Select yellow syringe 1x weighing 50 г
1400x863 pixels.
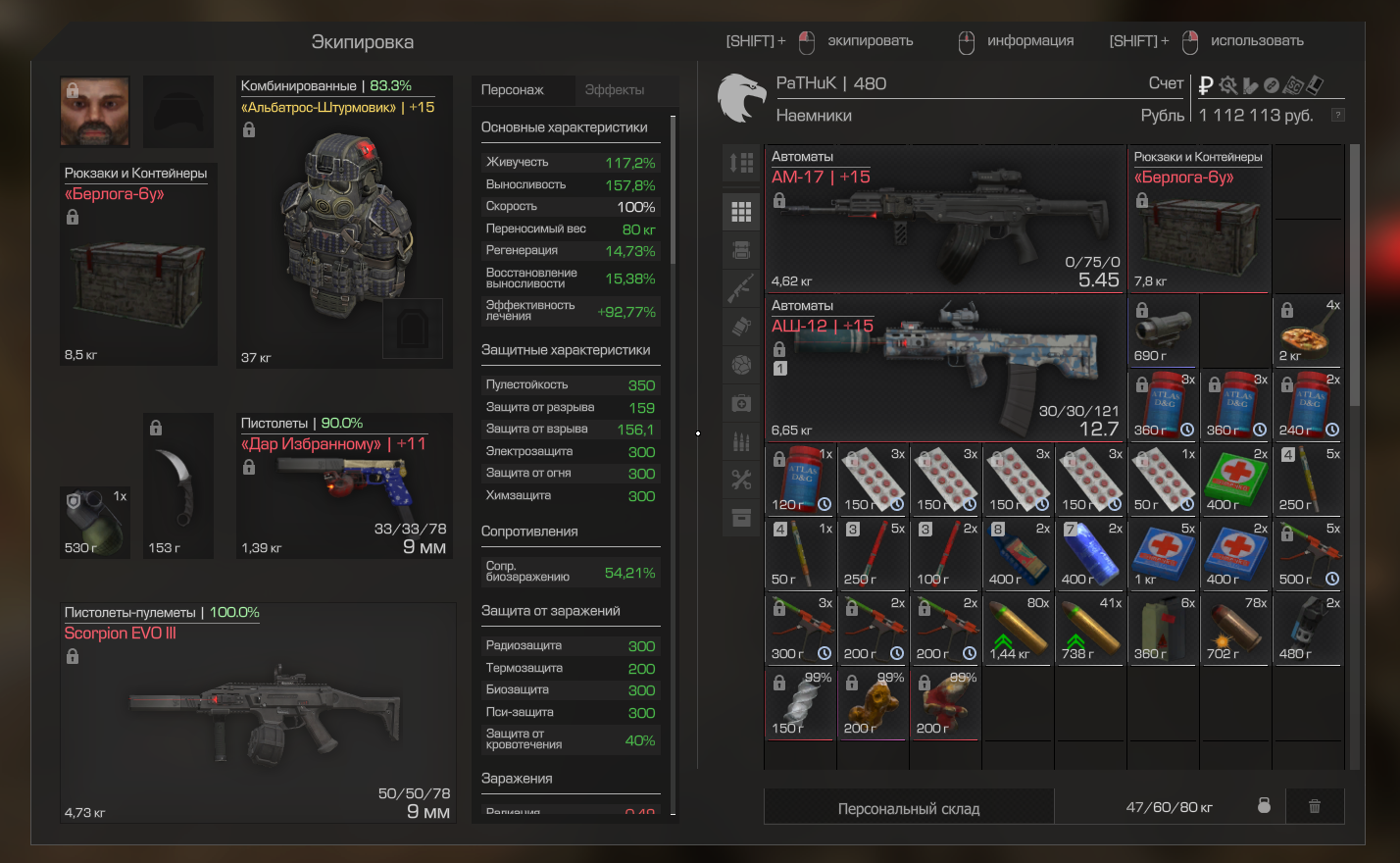pyautogui.click(x=800, y=554)
